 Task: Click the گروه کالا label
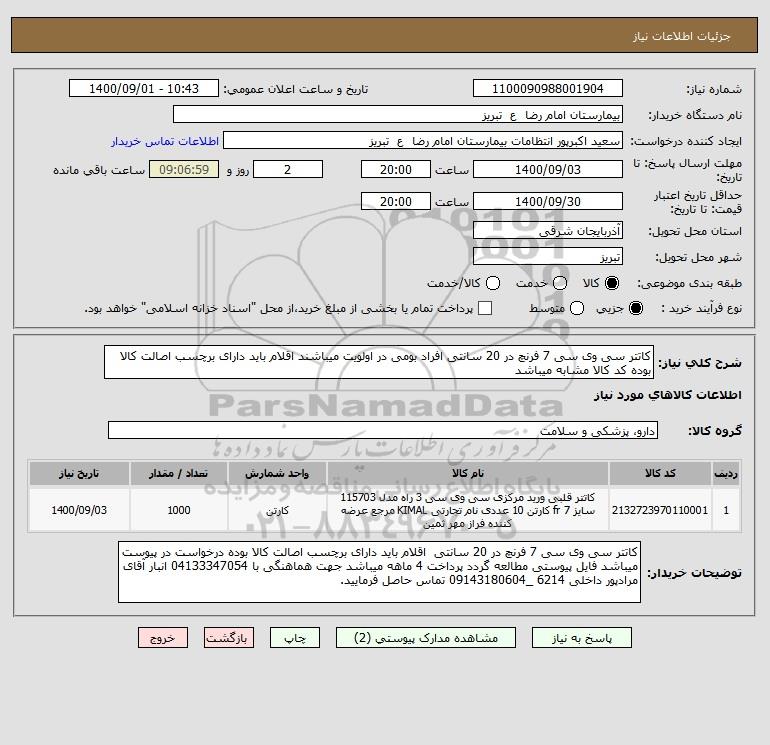click(715, 431)
